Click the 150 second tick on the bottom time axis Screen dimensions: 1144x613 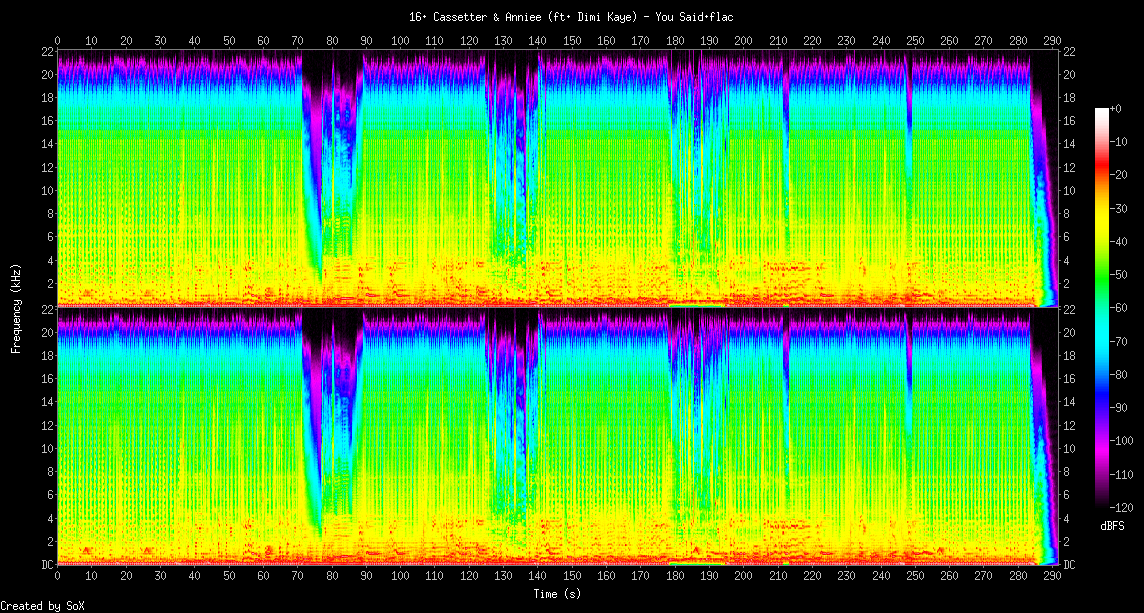tap(571, 576)
